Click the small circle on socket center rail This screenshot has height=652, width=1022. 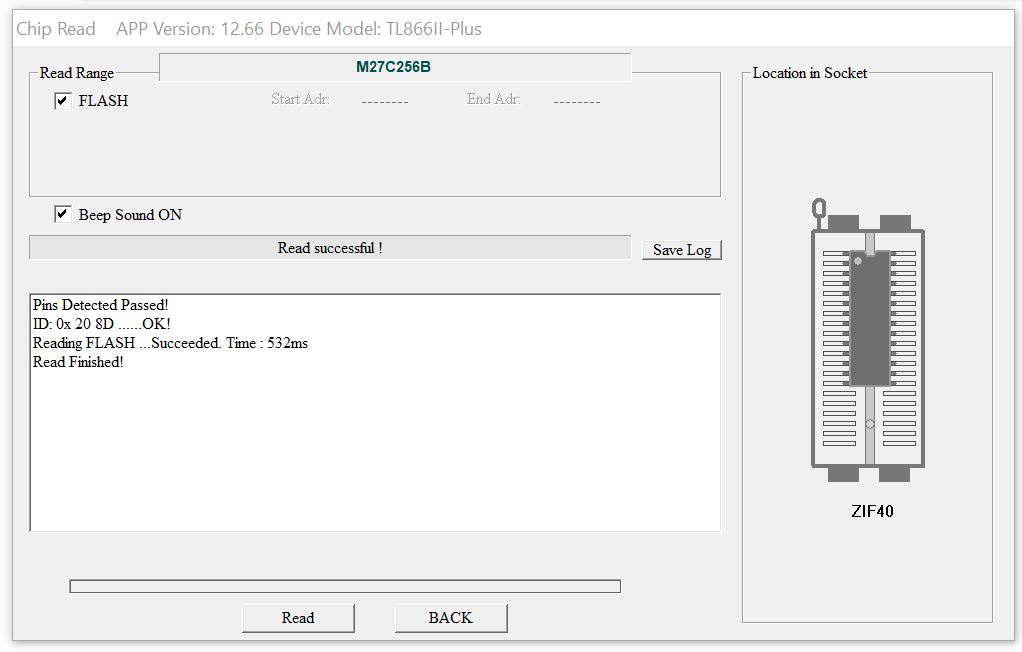[x=869, y=424]
